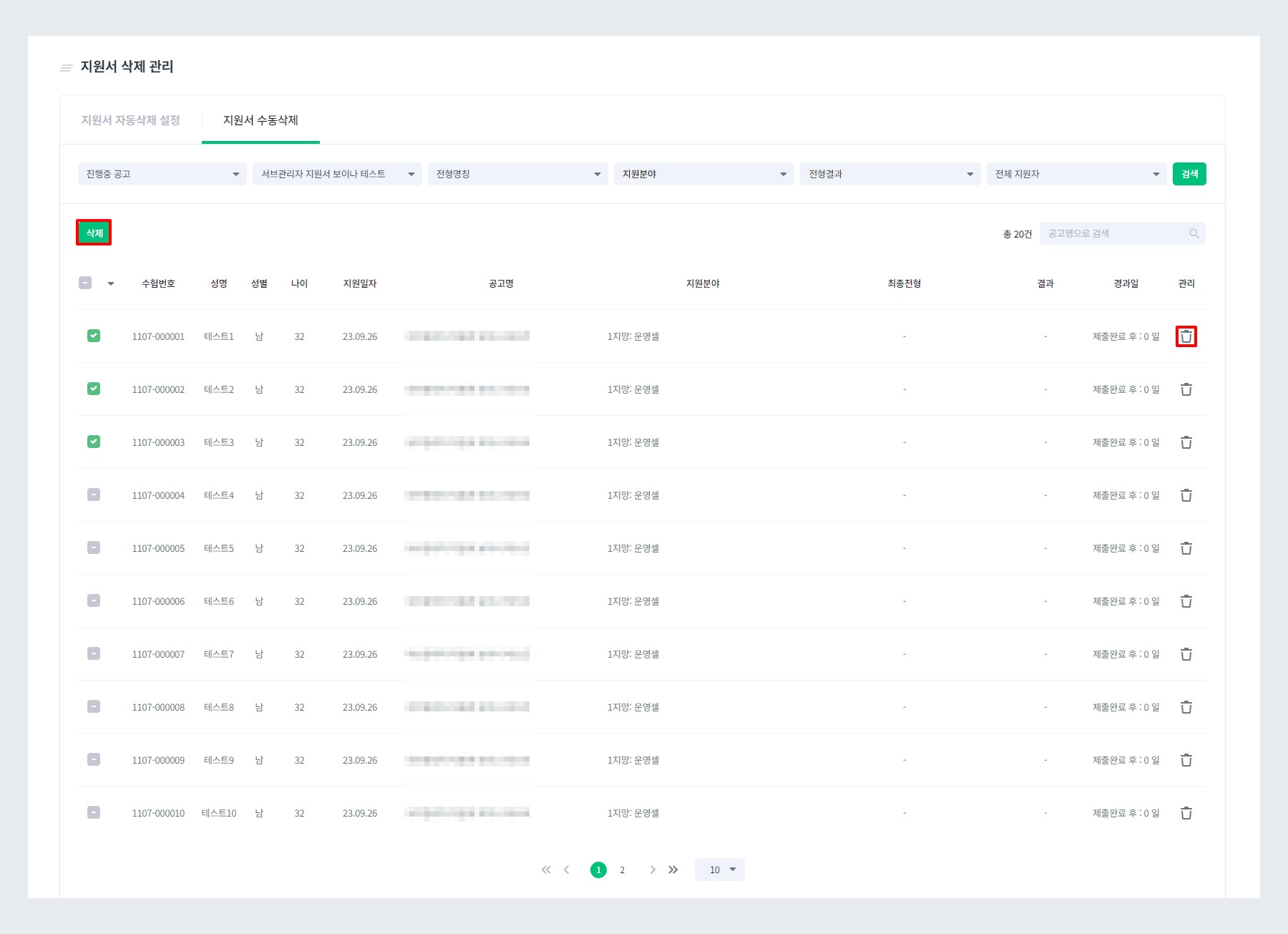Image resolution: width=1288 pixels, height=934 pixels.
Task: Select page 1 in pagination
Action: tap(598, 870)
